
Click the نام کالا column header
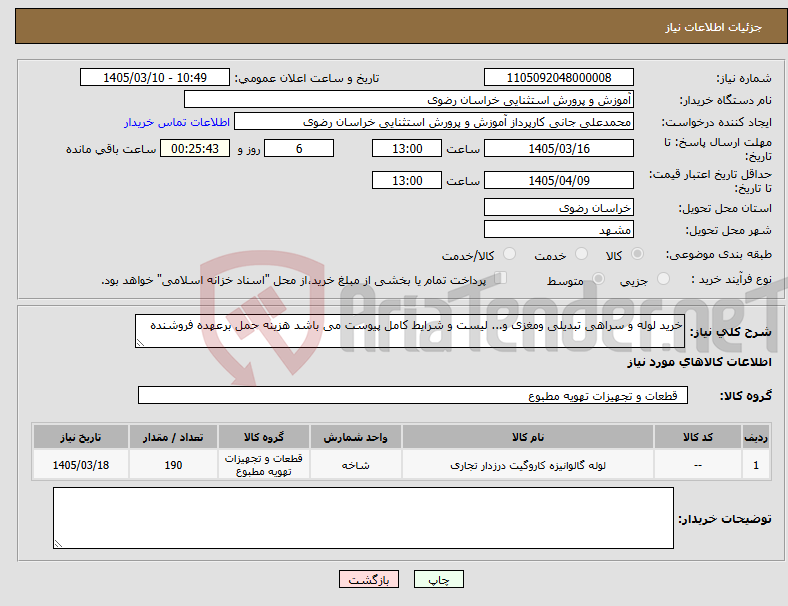pyautogui.click(x=528, y=437)
